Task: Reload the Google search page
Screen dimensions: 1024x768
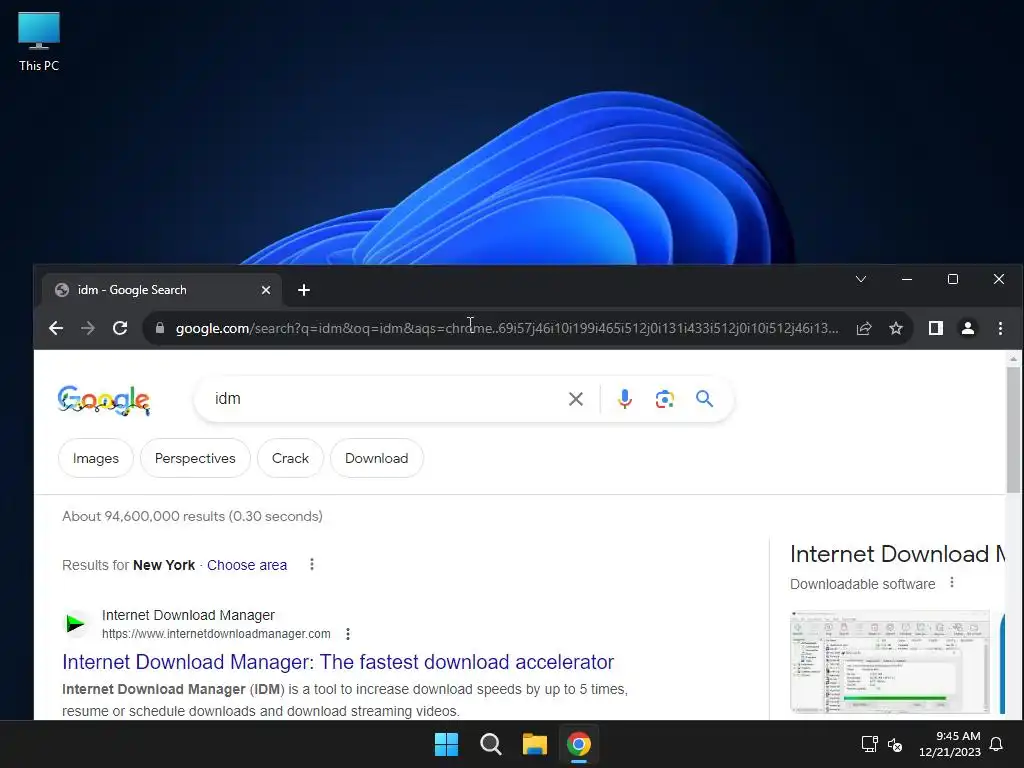Action: click(x=120, y=328)
